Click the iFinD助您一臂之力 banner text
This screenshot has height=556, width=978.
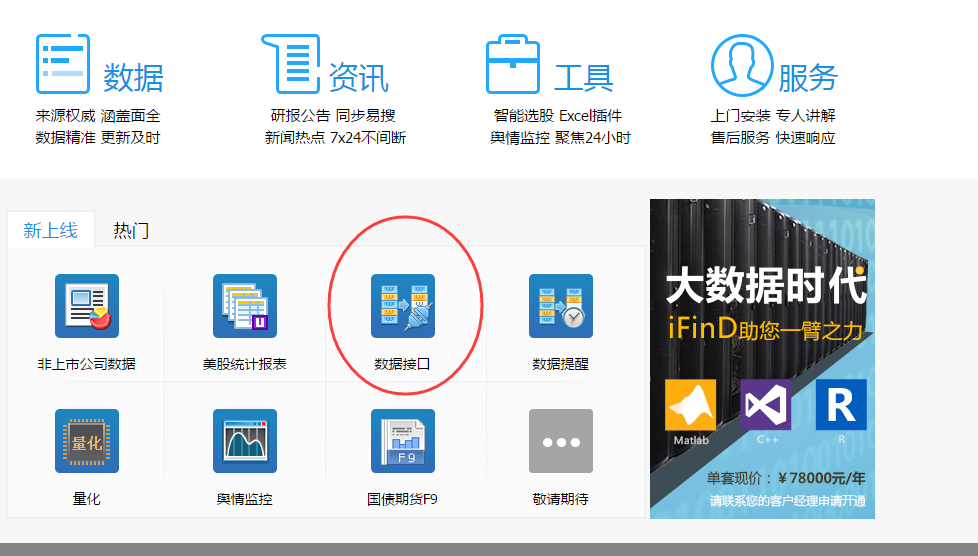[766, 329]
